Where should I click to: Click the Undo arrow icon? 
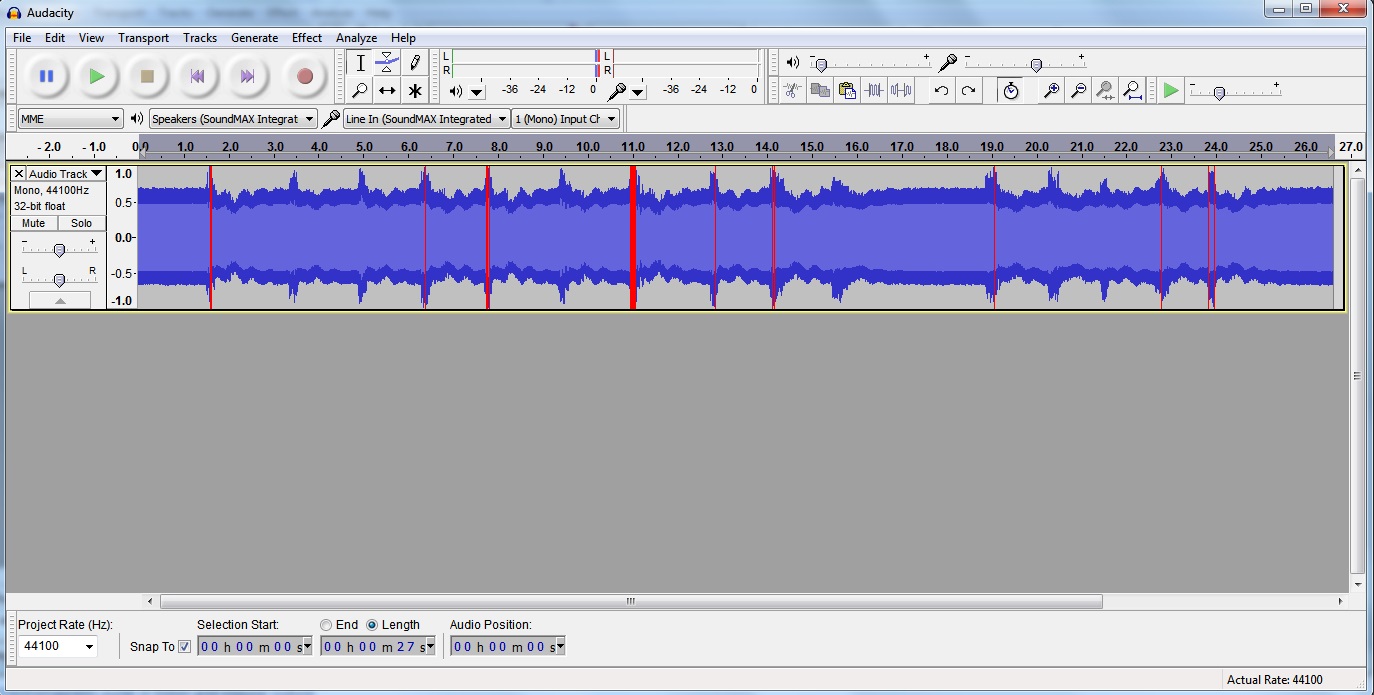(941, 91)
